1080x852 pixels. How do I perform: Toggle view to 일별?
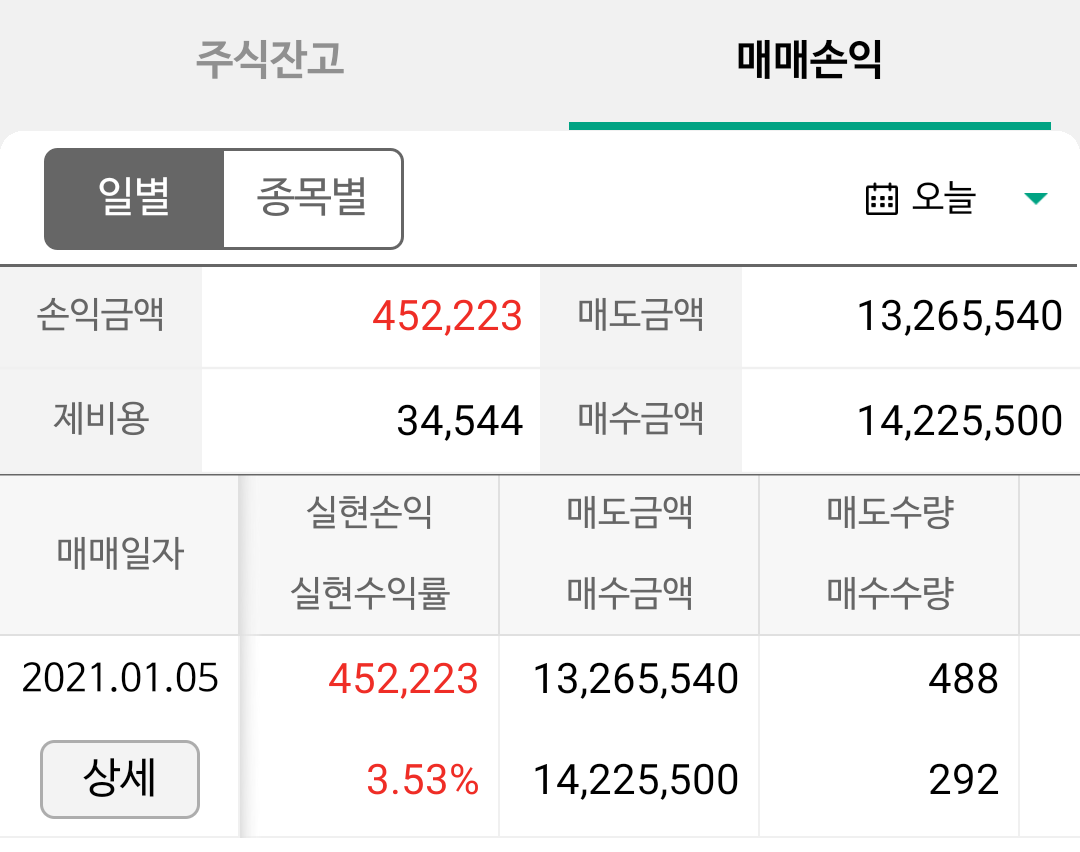[134, 199]
